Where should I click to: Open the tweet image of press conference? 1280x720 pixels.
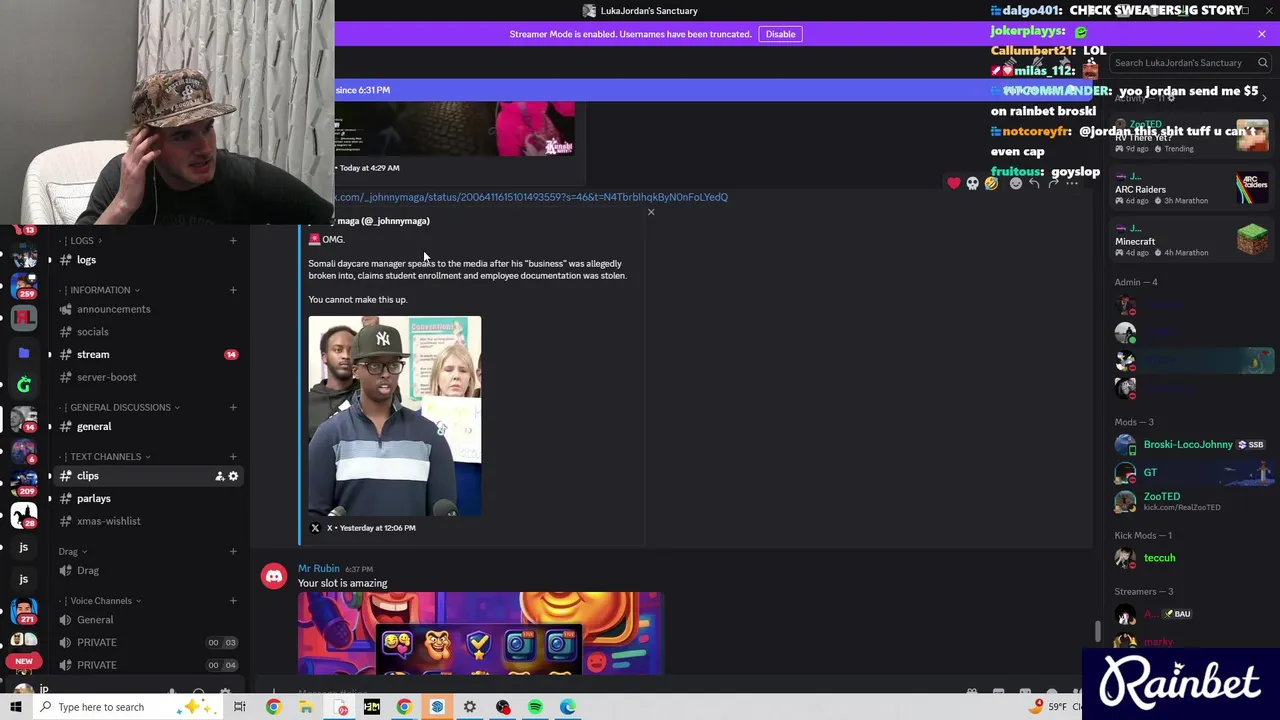click(394, 416)
